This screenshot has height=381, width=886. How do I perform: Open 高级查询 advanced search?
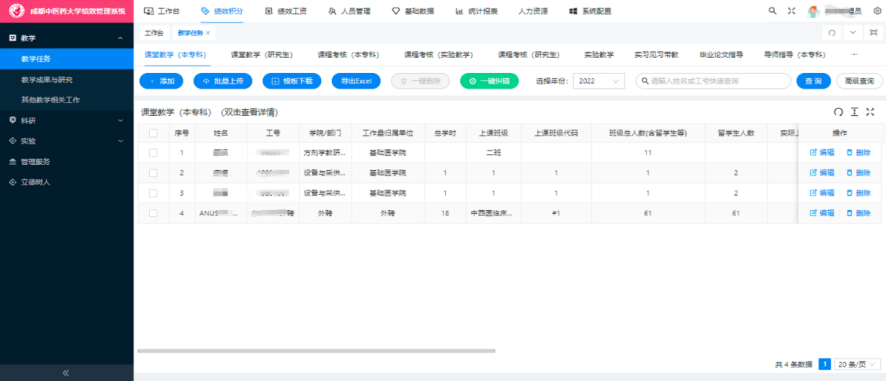859,81
